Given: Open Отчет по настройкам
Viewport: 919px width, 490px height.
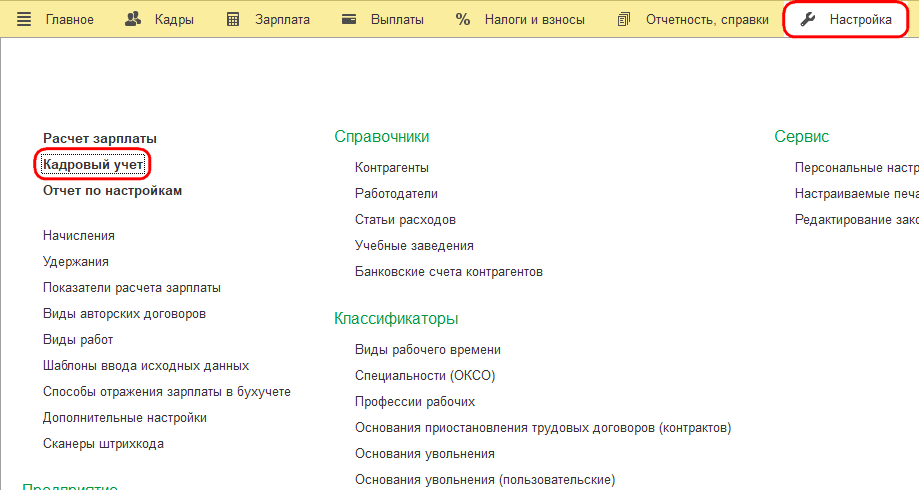Looking at the screenshot, I should [113, 190].
